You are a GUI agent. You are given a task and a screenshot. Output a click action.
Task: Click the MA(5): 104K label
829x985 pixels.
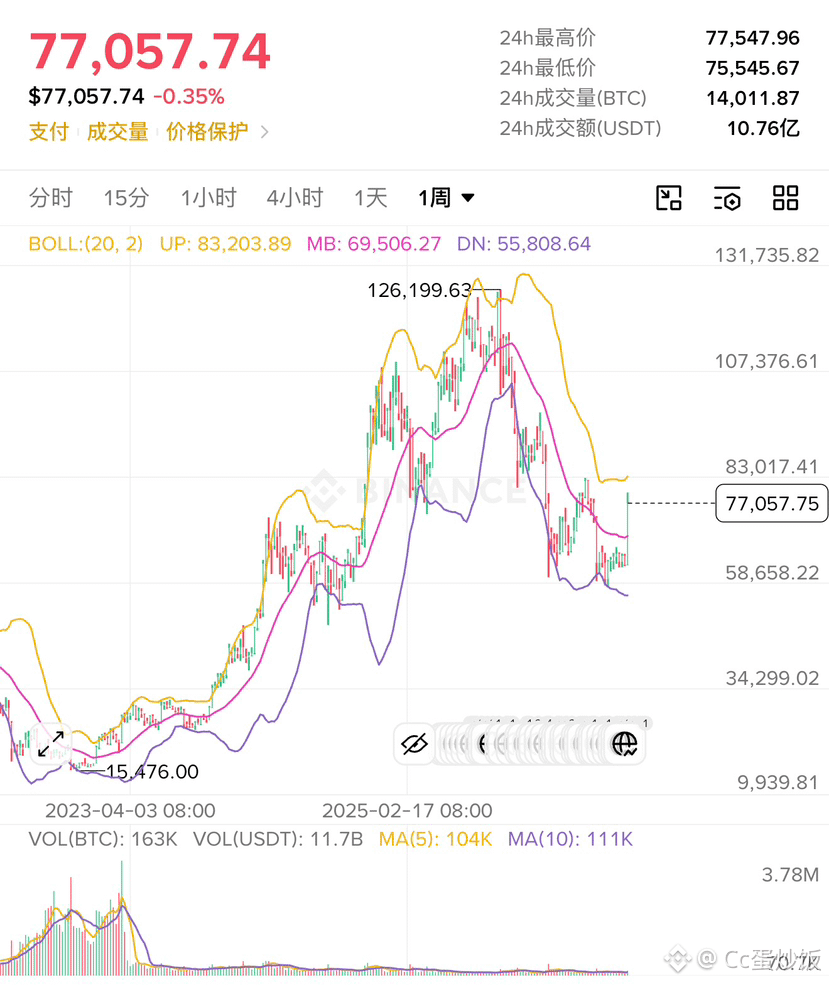coord(435,839)
